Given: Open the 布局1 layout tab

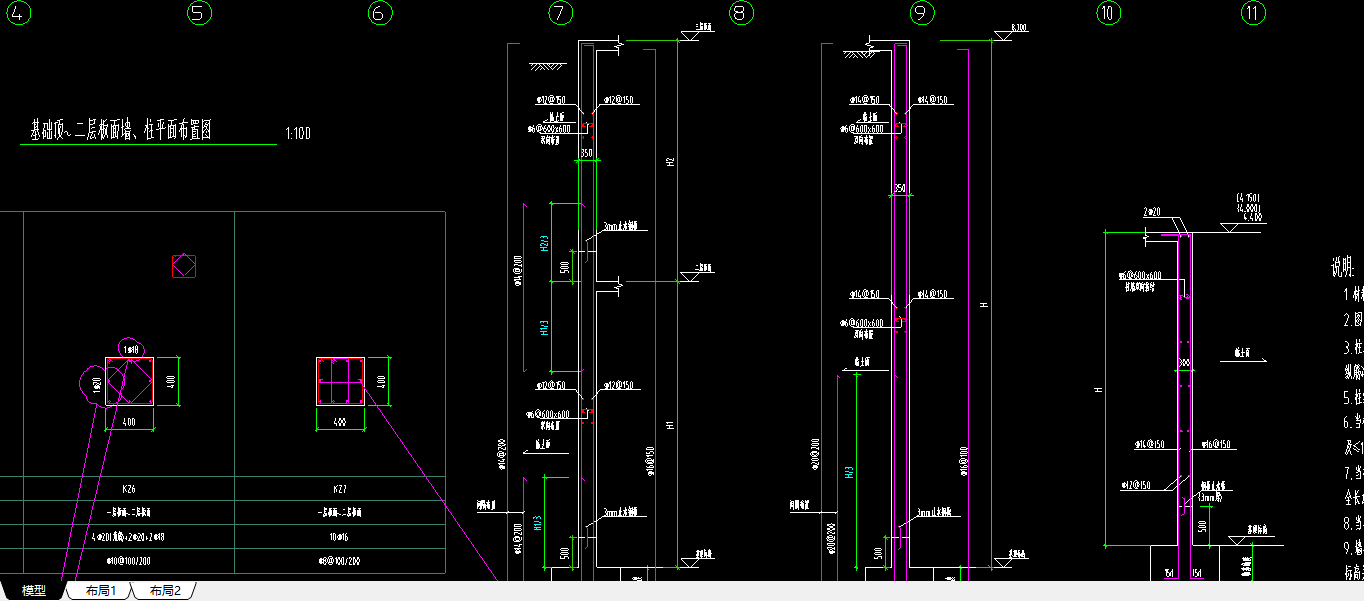Looking at the screenshot, I should coord(101,591).
